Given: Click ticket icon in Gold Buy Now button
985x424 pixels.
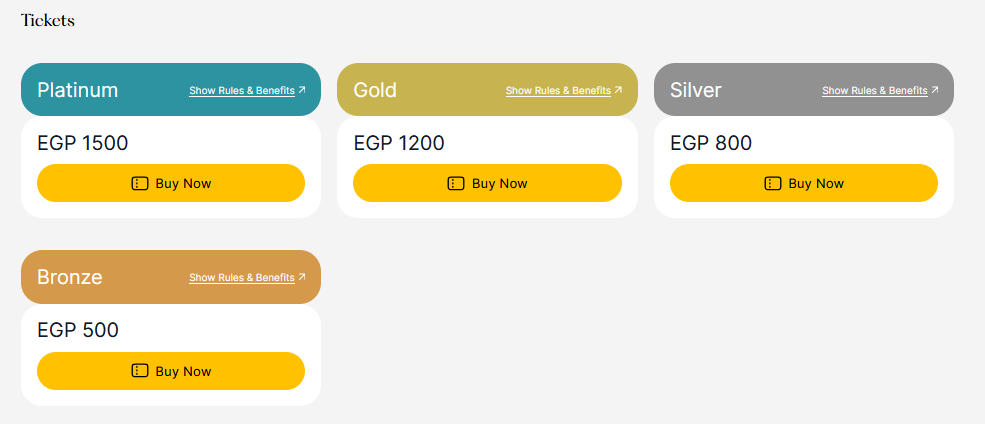Looking at the screenshot, I should pos(455,183).
